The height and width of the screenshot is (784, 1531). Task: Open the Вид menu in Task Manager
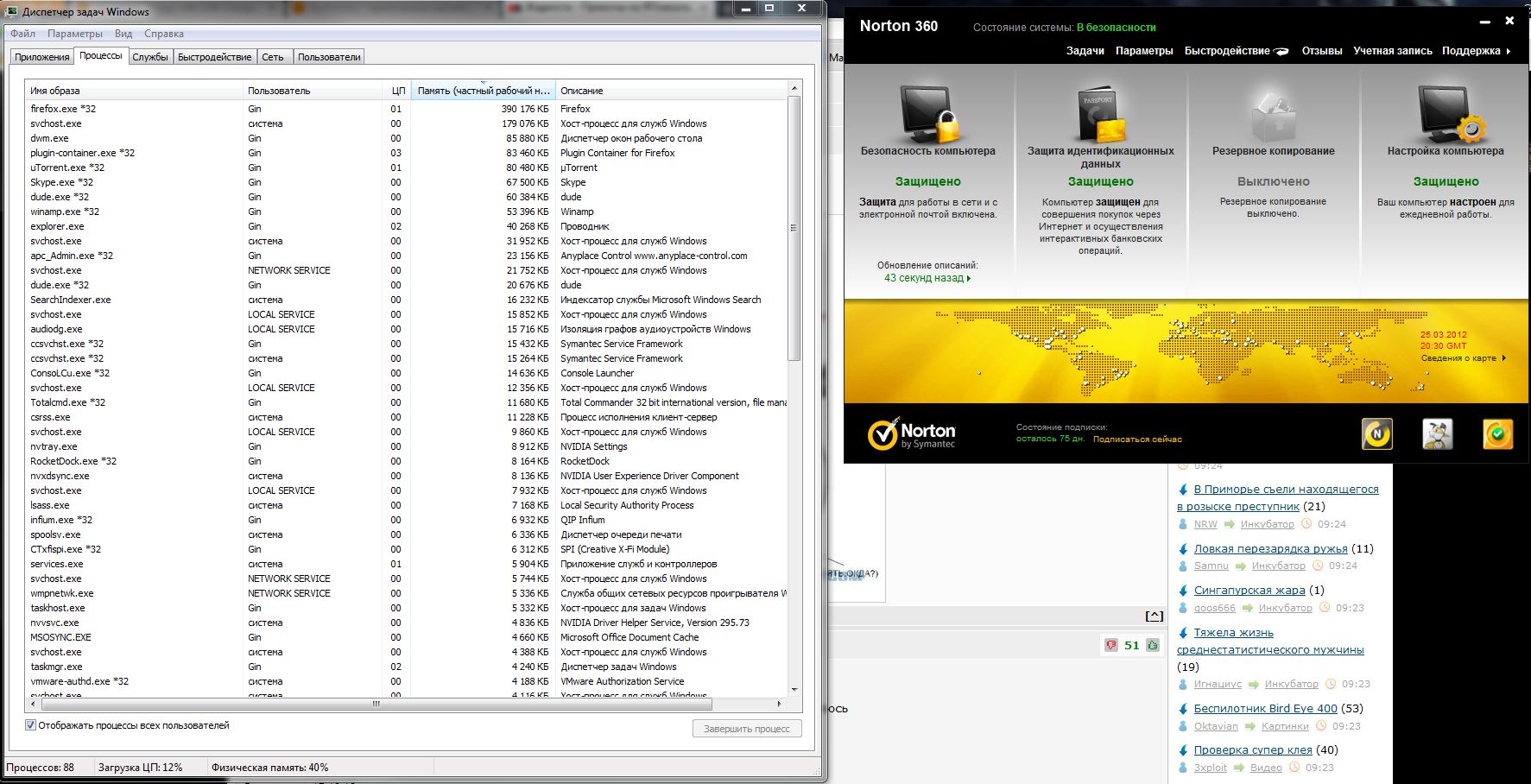point(123,34)
